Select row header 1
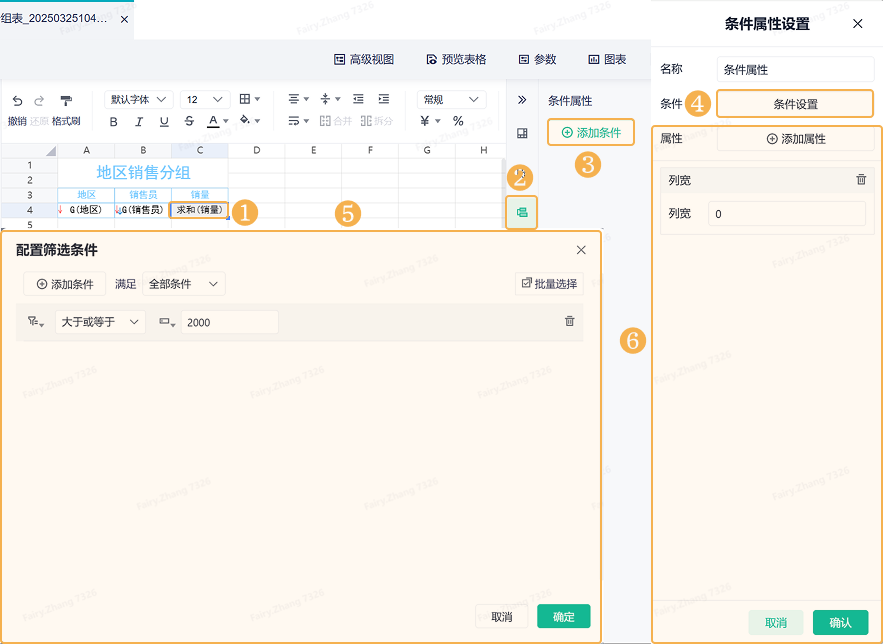Image resolution: width=883 pixels, height=644 pixels. tap(29, 166)
